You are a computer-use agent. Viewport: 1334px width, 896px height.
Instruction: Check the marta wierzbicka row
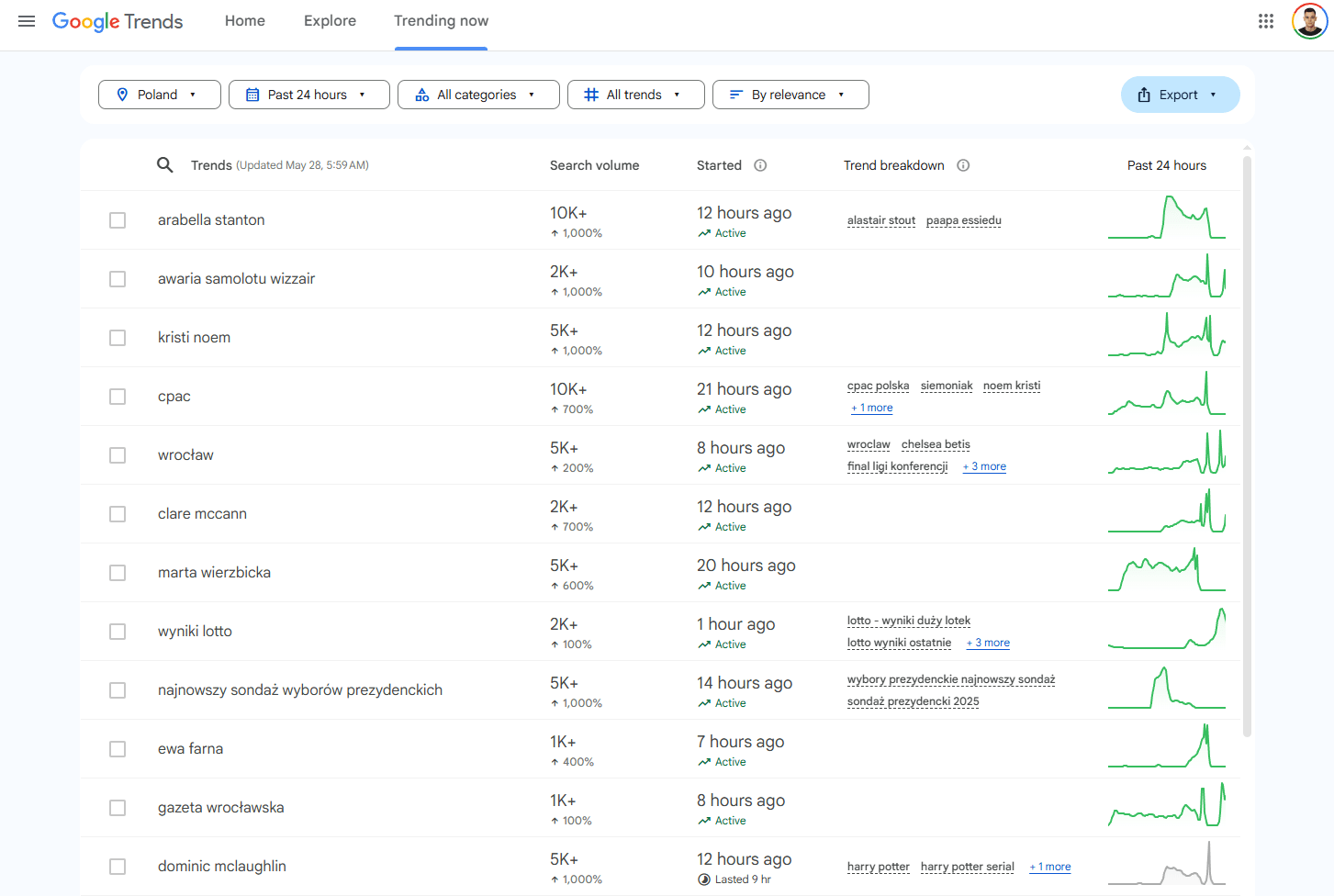[118, 573]
